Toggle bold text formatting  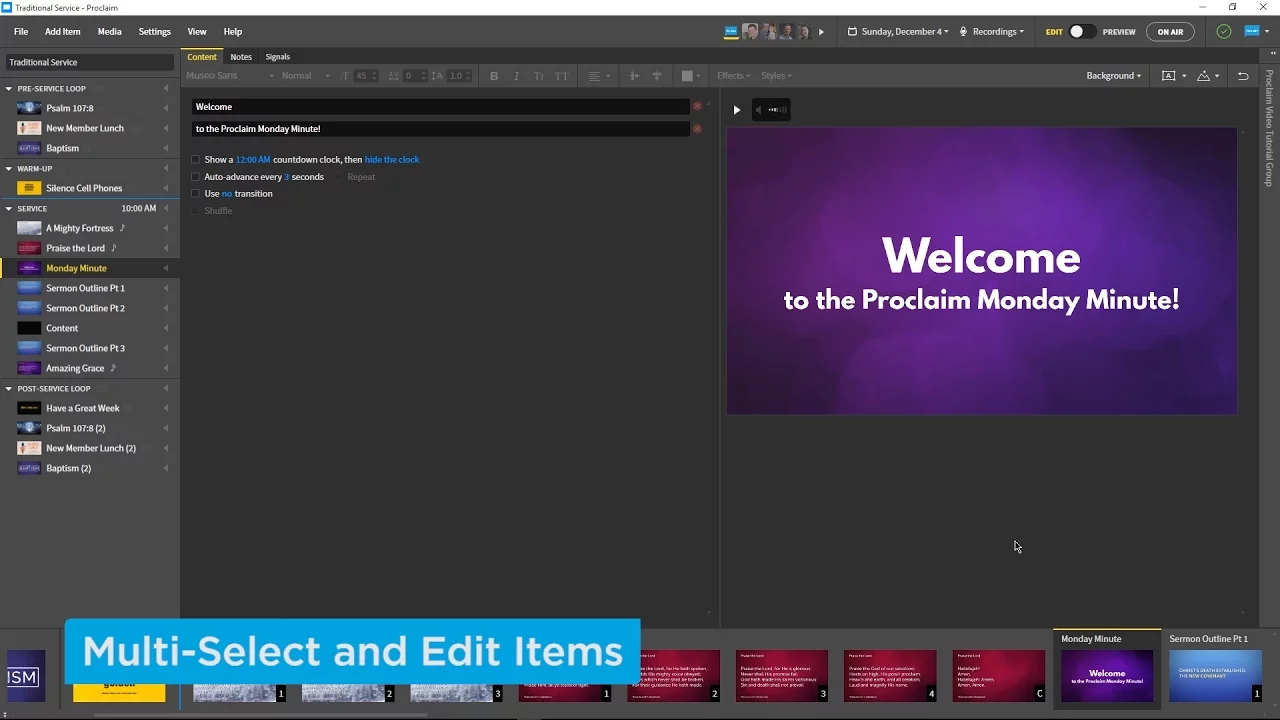tap(494, 76)
